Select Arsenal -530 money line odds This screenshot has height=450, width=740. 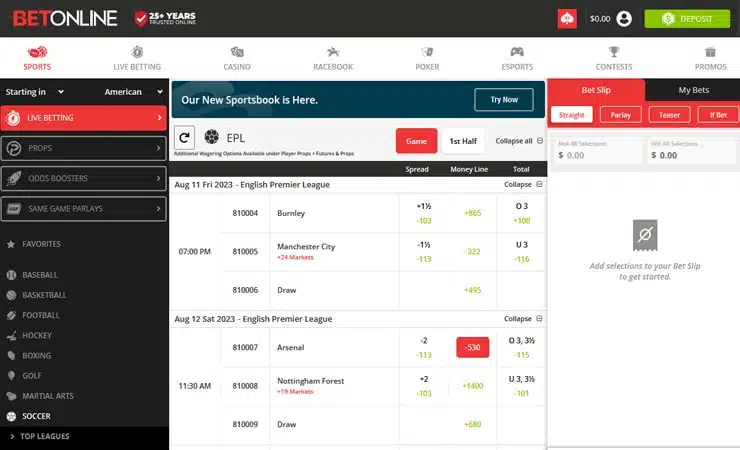click(x=472, y=347)
